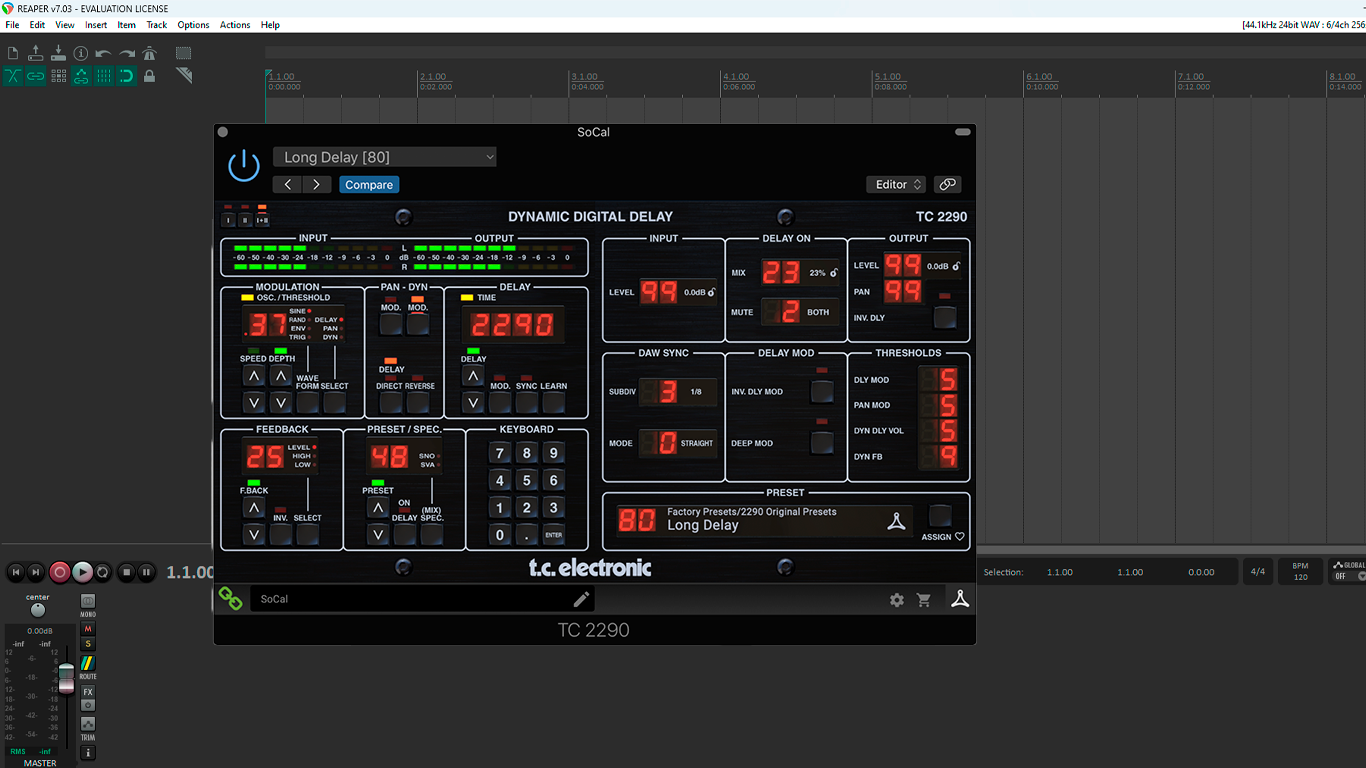This screenshot has width=1366, height=768.
Task: Open Factory Presets Long Delay preset browser
Action: (x=763, y=519)
